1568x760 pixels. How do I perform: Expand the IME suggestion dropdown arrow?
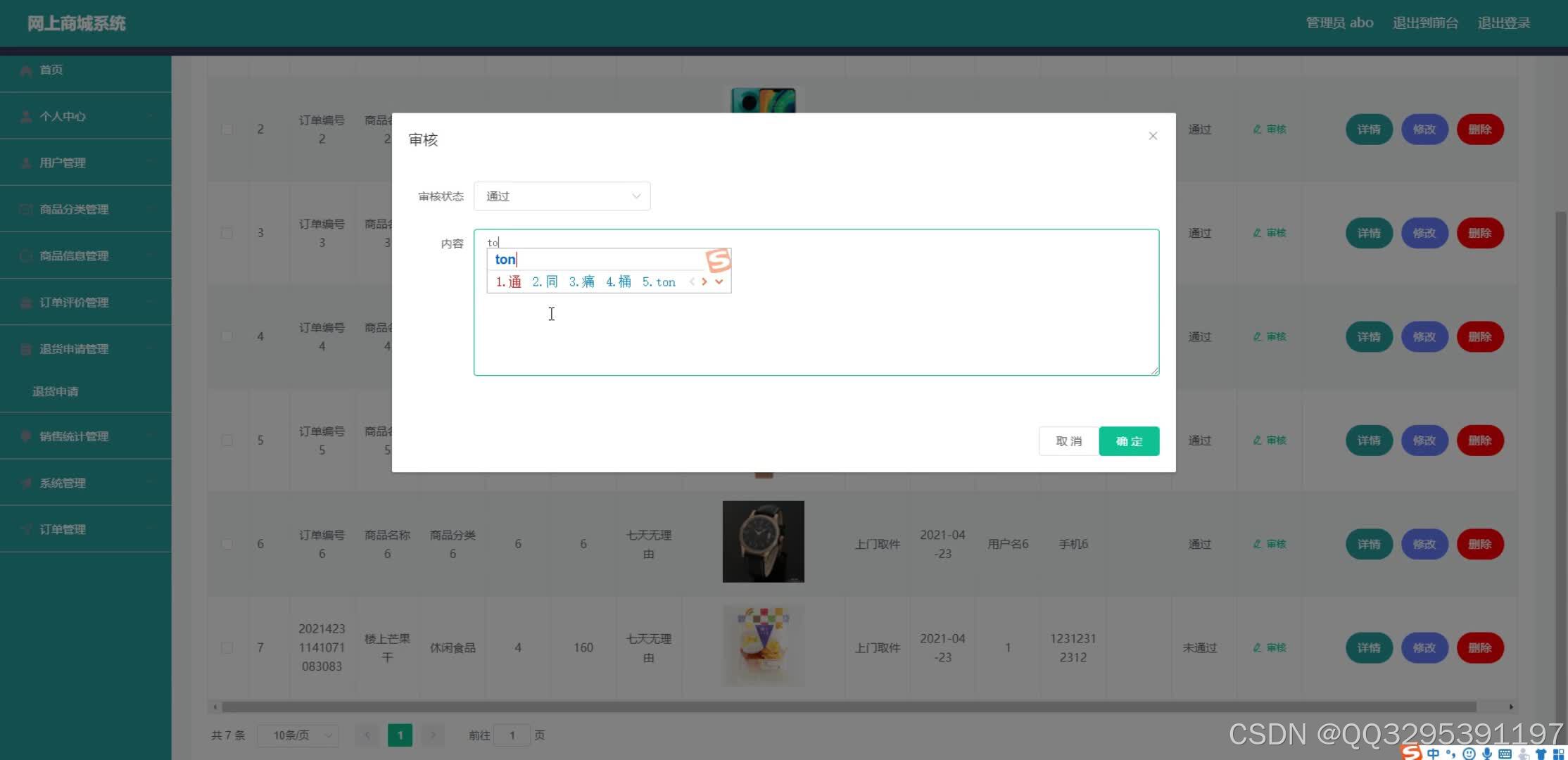pos(721,282)
